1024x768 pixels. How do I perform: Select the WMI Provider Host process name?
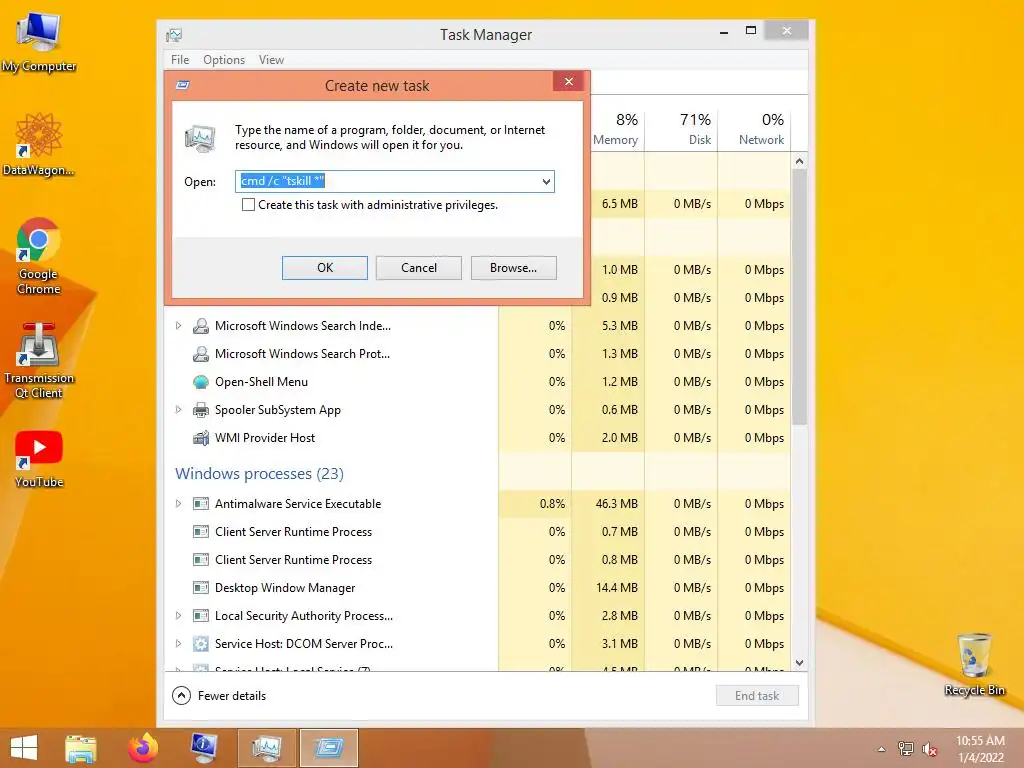(x=265, y=438)
